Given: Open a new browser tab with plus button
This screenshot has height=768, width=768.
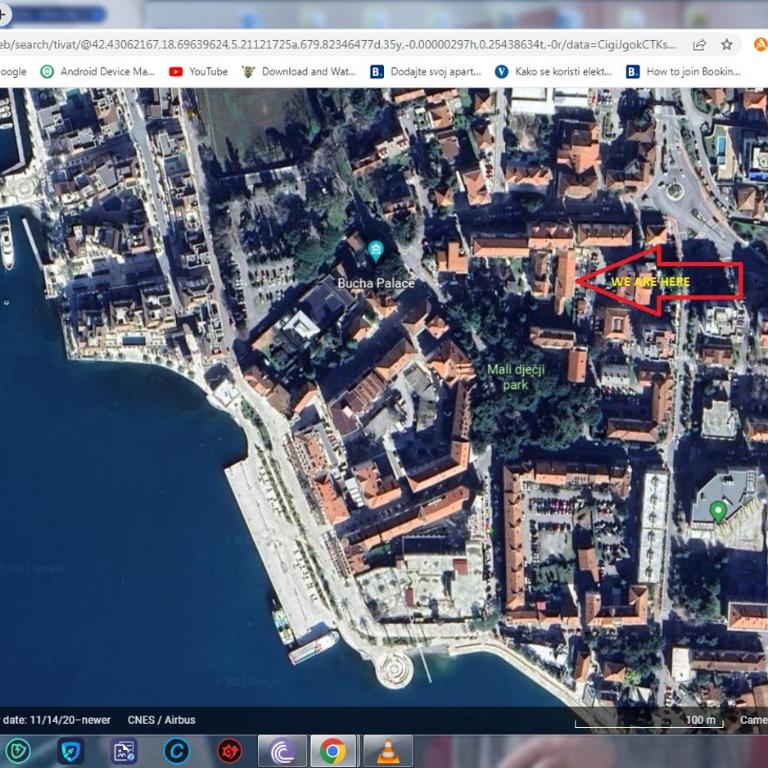Looking at the screenshot, I should (2, 15).
